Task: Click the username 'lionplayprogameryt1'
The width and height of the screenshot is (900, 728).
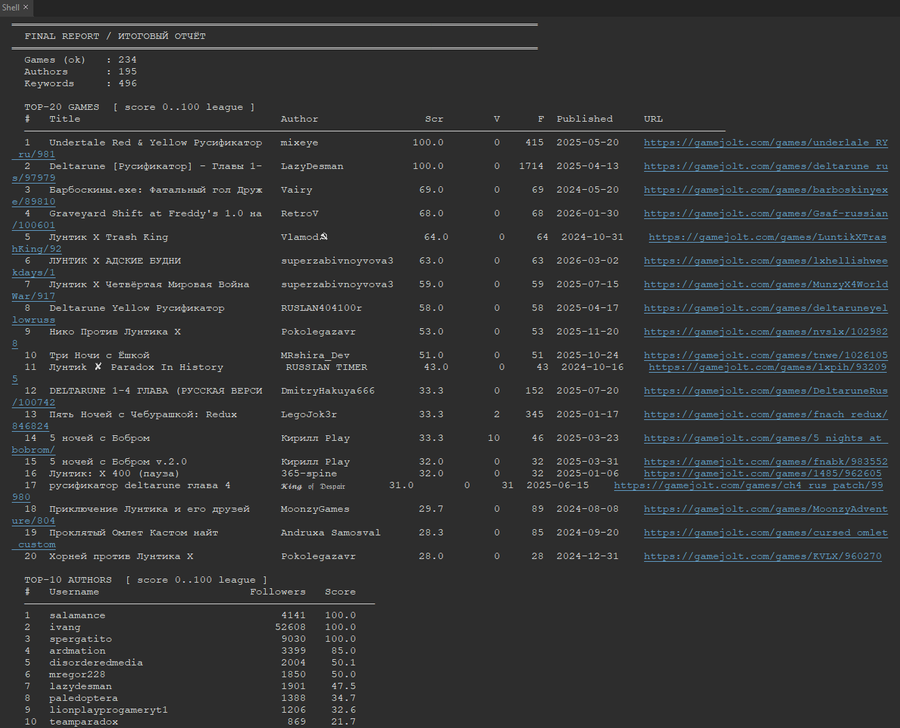Action: 108,710
